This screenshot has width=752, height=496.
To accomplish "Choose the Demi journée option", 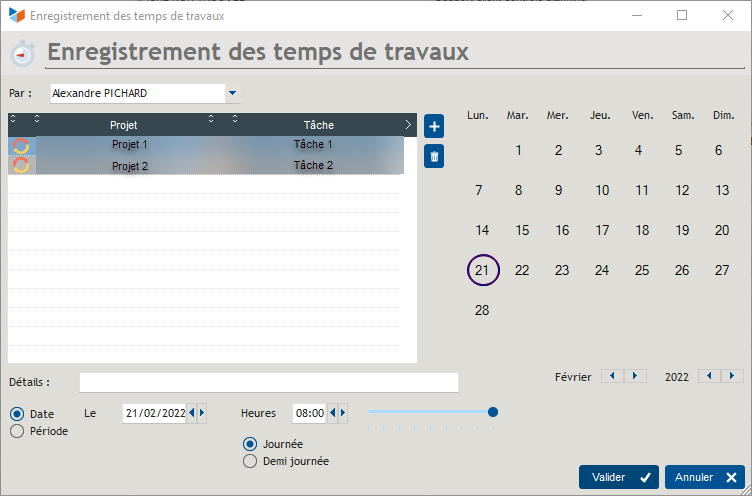I will point(250,461).
